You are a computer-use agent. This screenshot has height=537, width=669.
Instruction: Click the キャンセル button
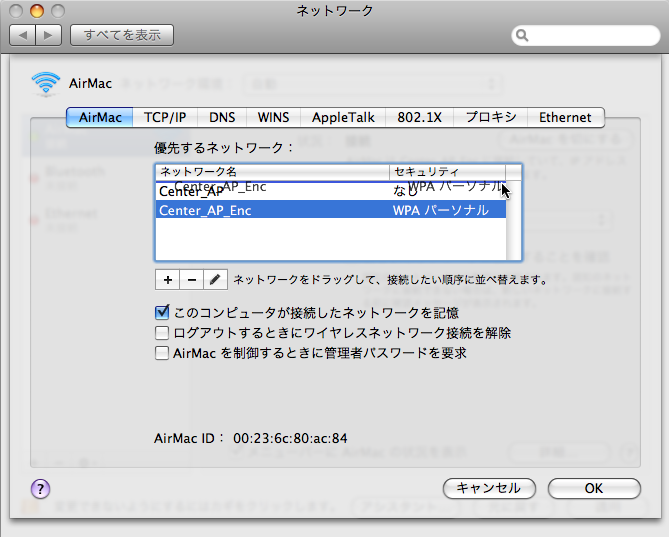[489, 488]
